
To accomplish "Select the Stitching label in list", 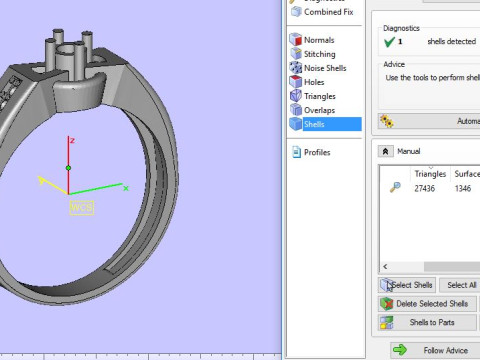I will tap(320, 54).
